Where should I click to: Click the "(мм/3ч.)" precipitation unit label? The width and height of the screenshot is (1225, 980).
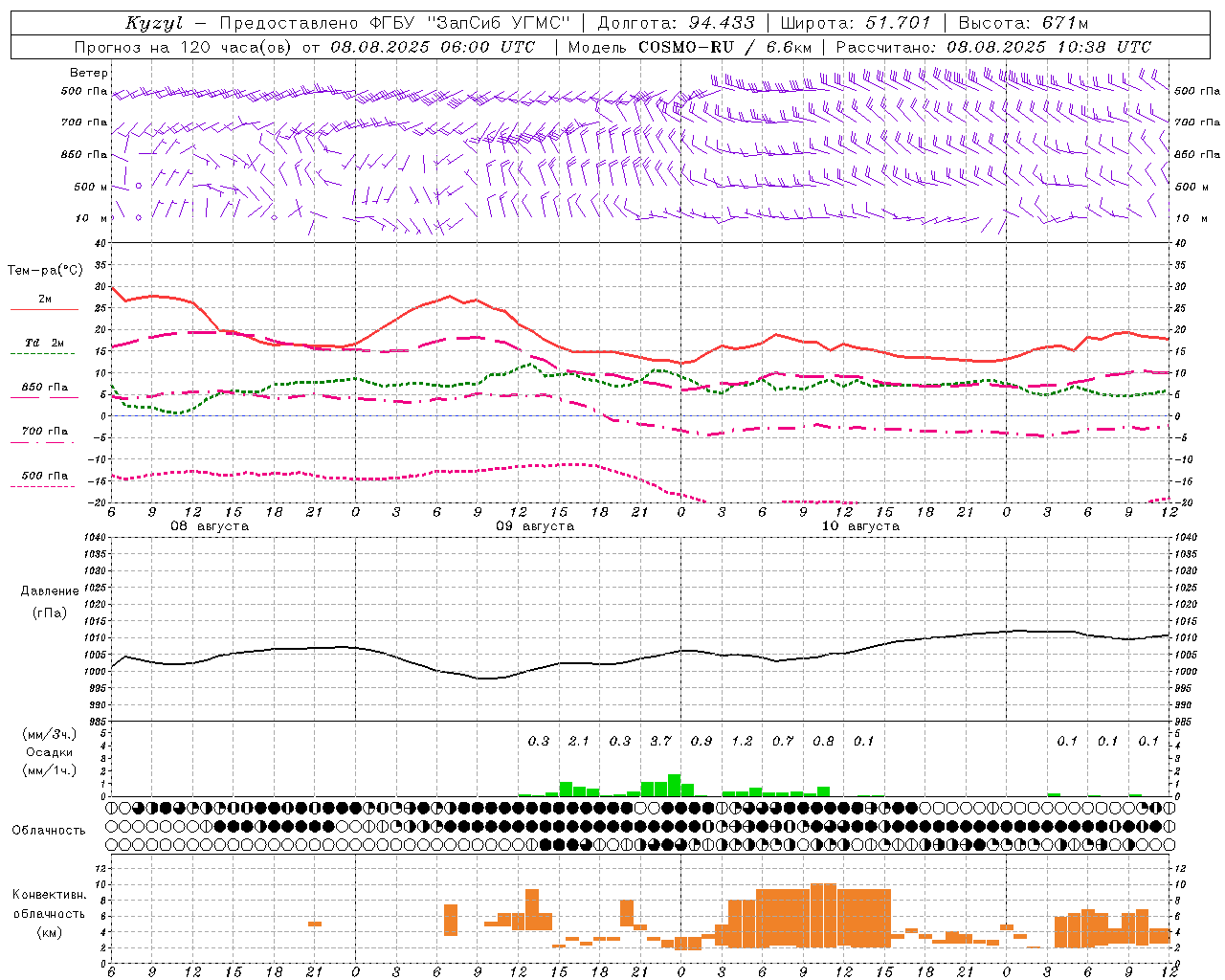pos(48,734)
